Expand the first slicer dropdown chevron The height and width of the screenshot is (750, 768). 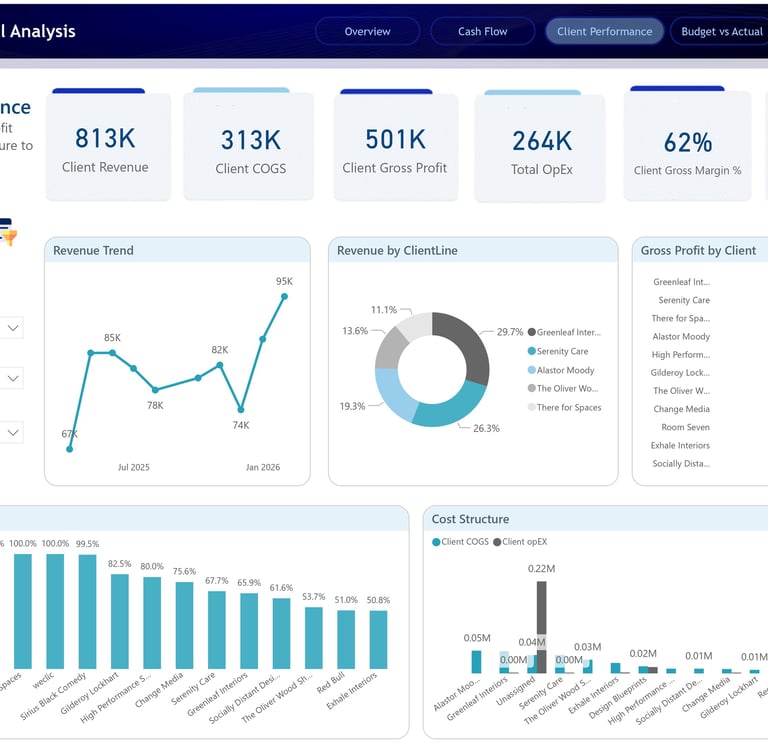(13, 328)
